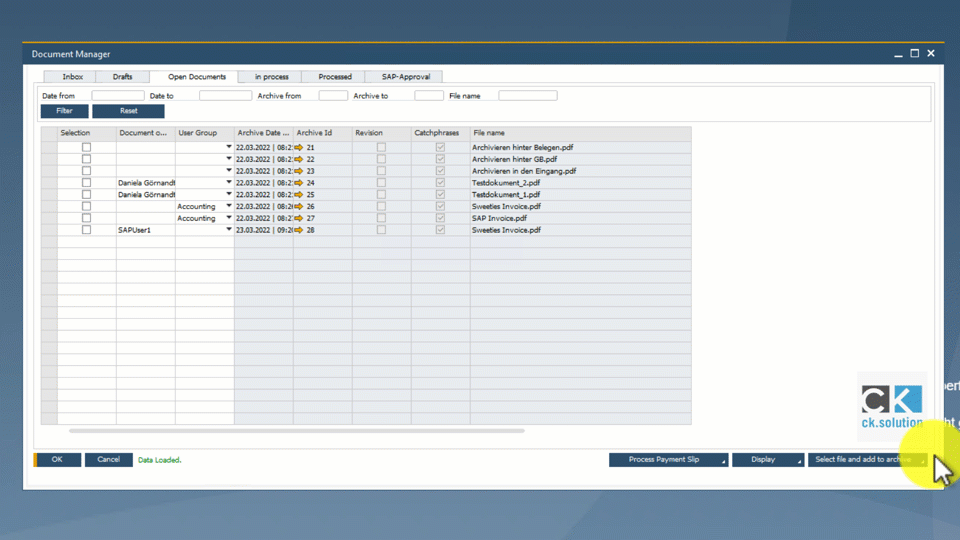Expand Process Payment Slip button menu
This screenshot has height=540, width=960.
click(723, 462)
